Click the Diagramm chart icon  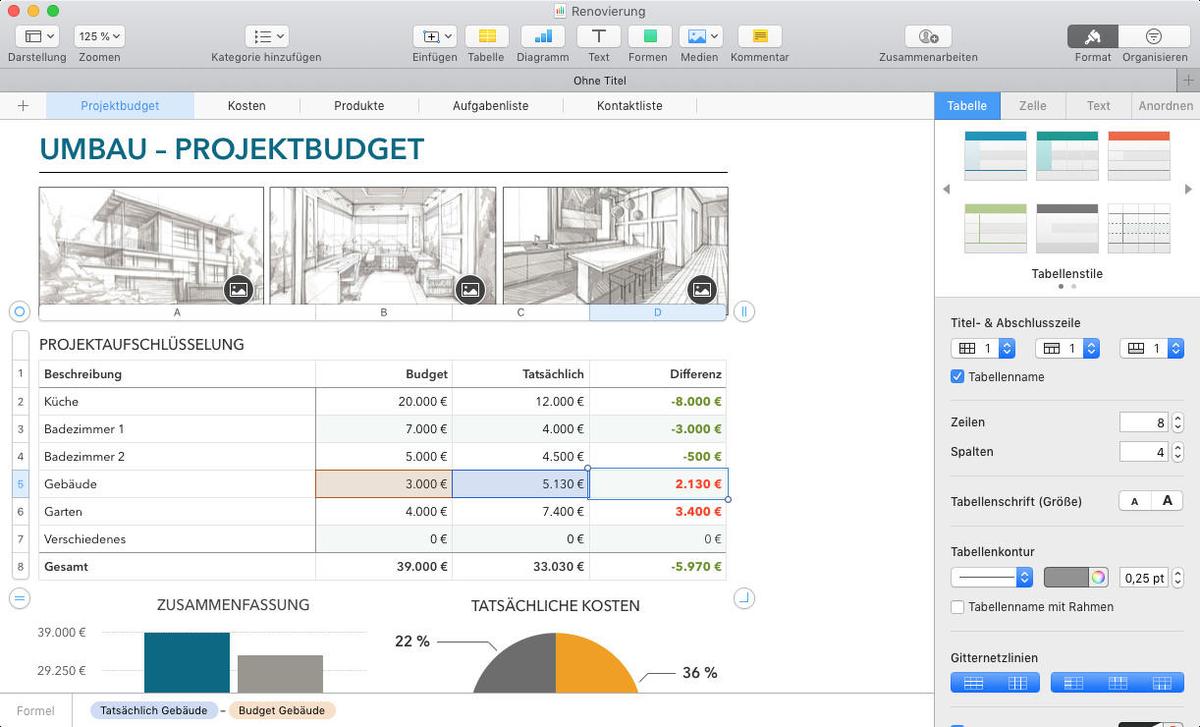[x=542, y=36]
